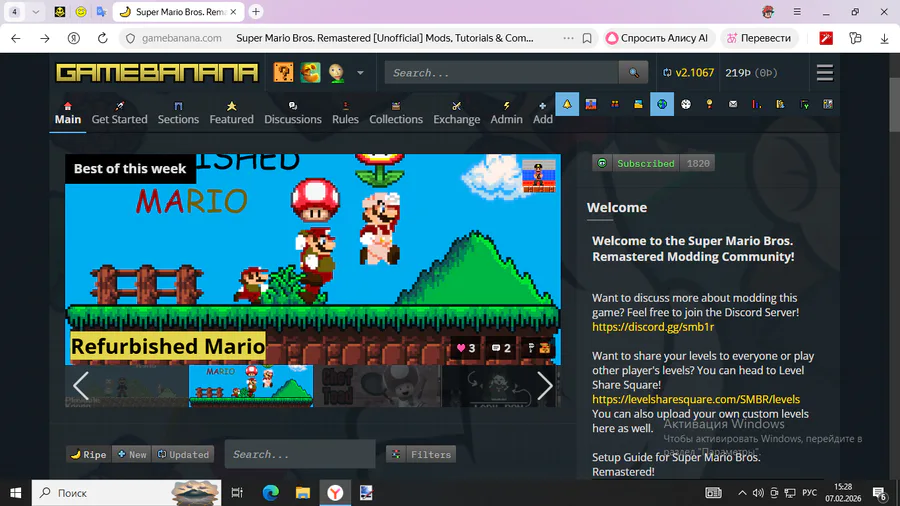Open the user avatar profile icon
The height and width of the screenshot is (506, 900).
pyautogui.click(x=591, y=104)
